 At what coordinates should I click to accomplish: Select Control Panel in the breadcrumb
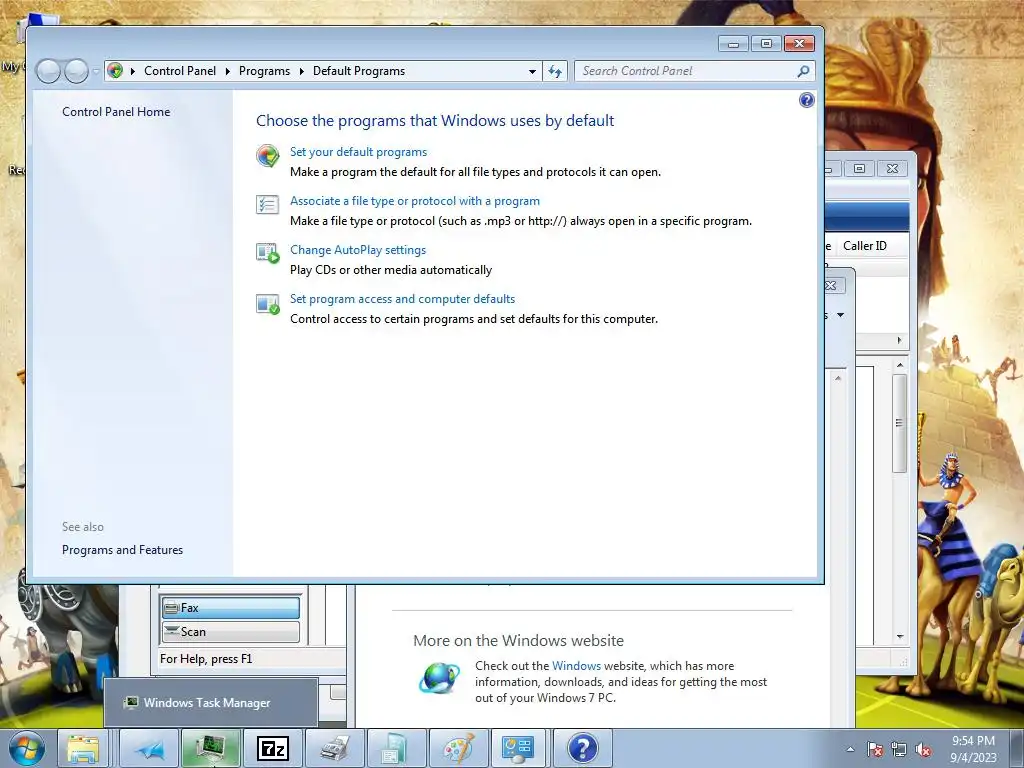(180, 71)
